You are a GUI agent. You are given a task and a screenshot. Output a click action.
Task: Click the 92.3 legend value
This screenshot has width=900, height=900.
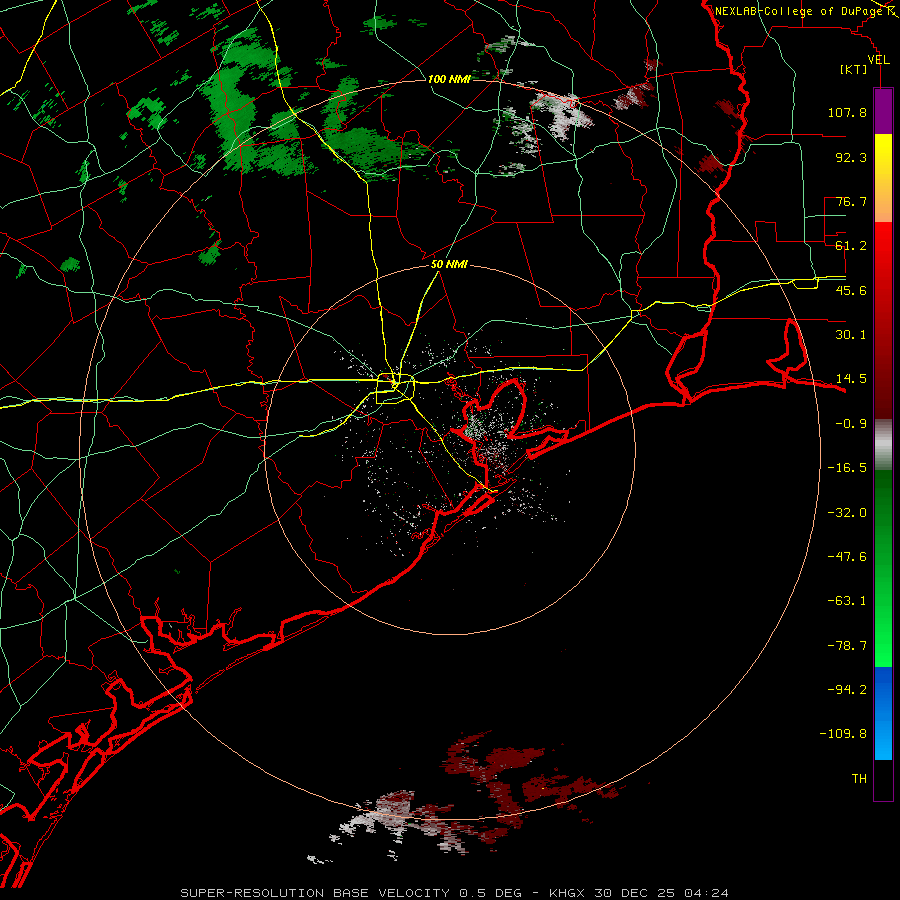(851, 157)
